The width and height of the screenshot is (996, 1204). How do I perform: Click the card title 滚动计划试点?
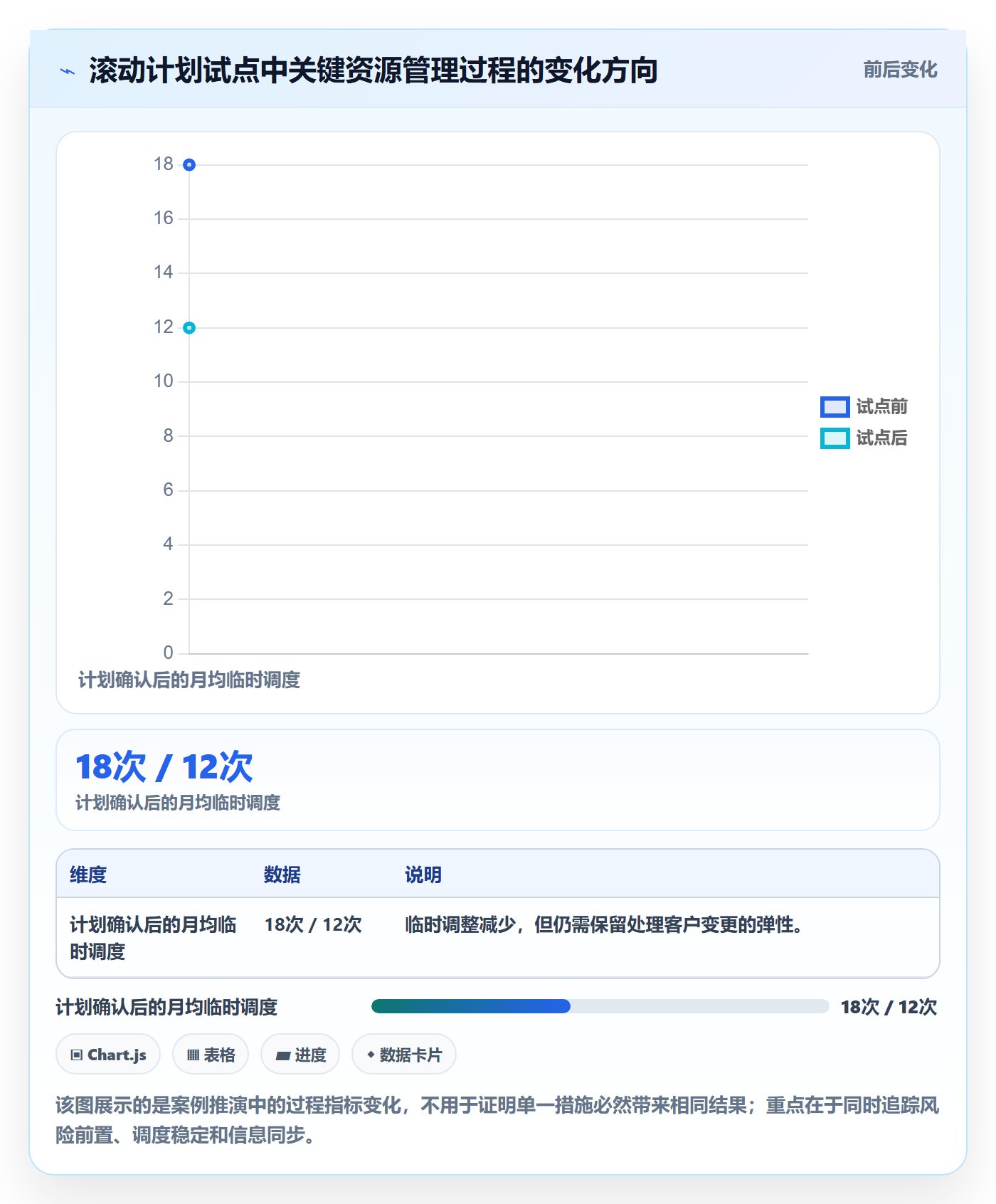tap(373, 70)
